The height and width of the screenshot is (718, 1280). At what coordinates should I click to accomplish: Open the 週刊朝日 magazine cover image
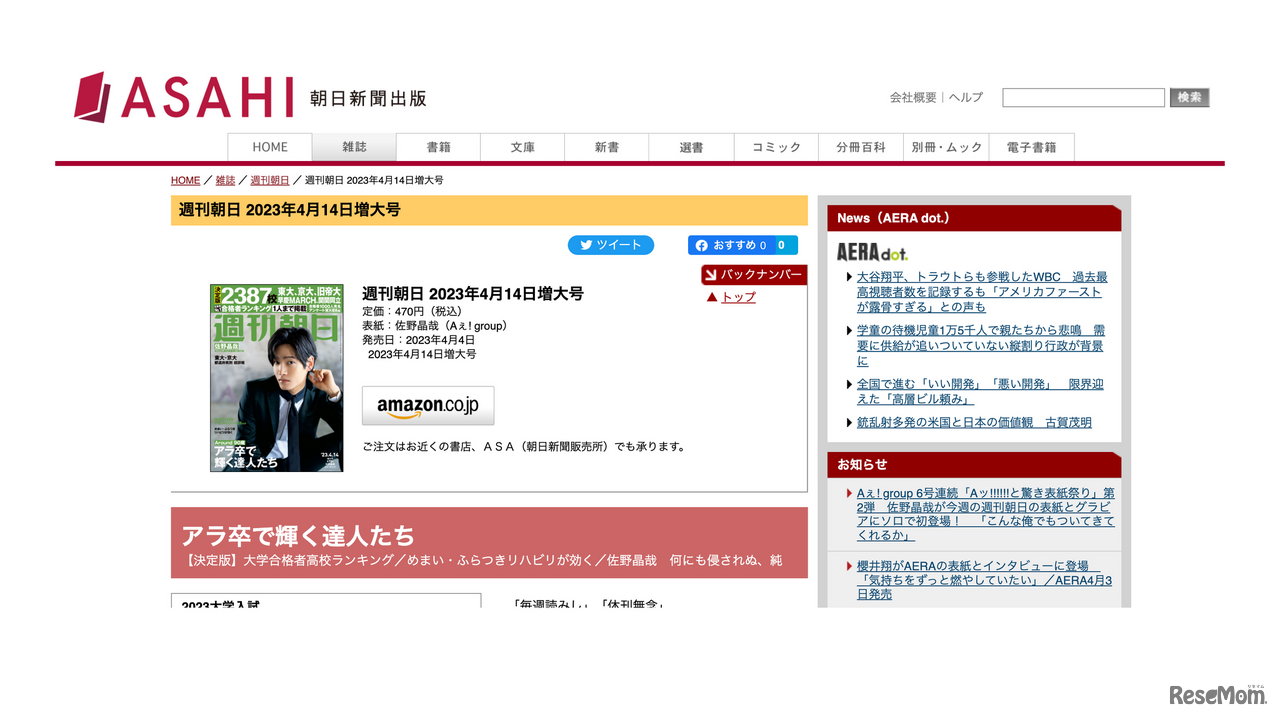pyautogui.click(x=276, y=378)
